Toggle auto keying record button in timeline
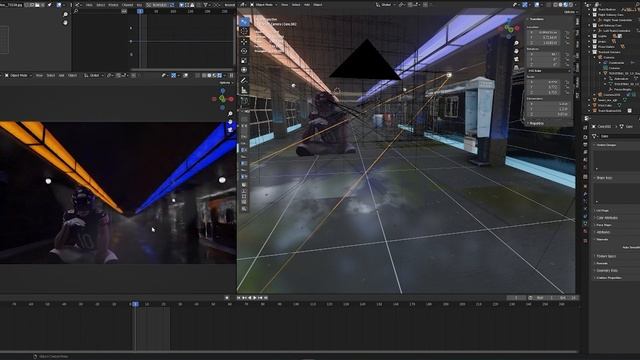Screen dimensions: 640x360 point(227,298)
